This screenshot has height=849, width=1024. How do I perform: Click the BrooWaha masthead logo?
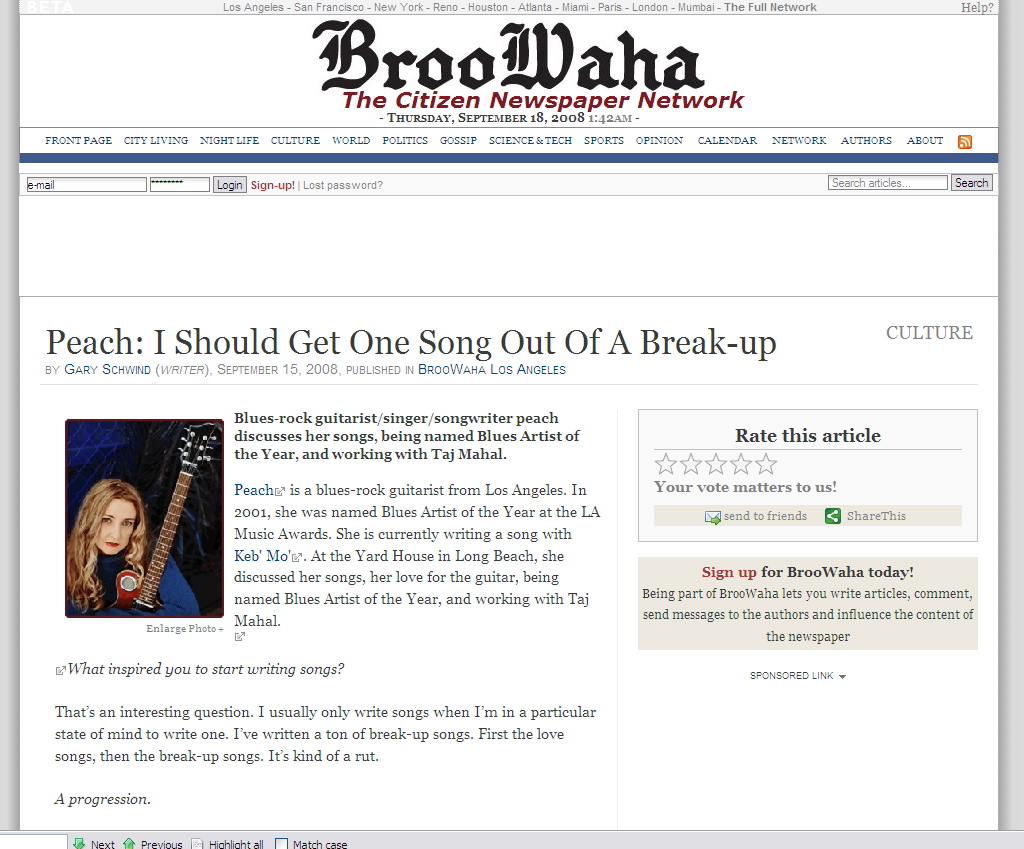(509, 57)
